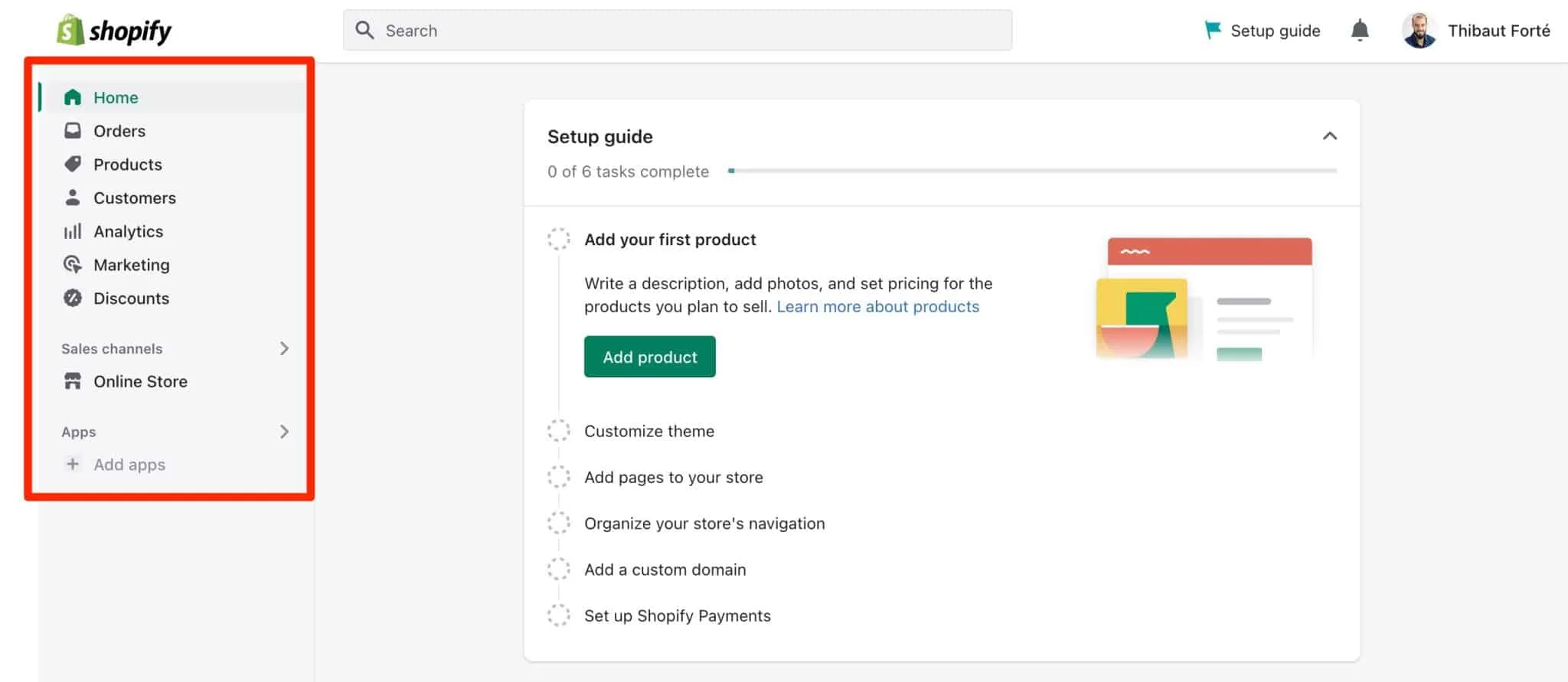
Task: Toggle Customize theme task circle
Action: click(559, 430)
